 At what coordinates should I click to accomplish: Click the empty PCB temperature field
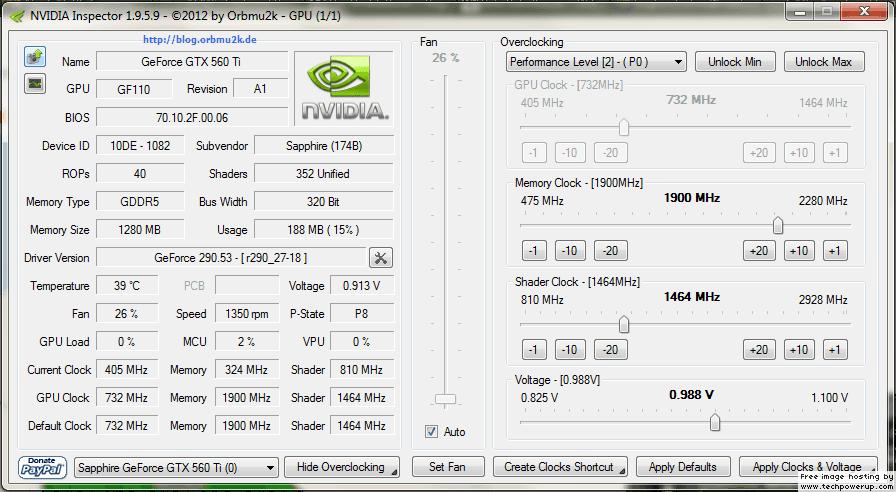click(x=247, y=286)
